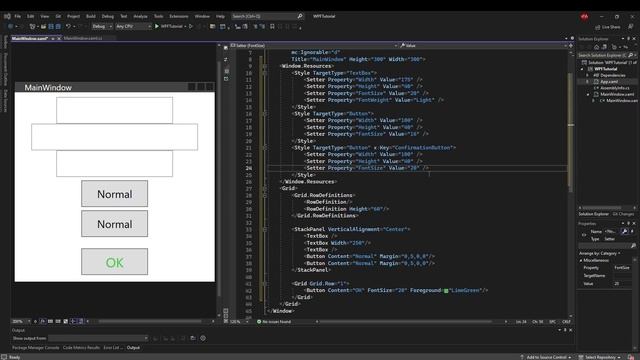Click the Undo toolbar icon
The width and height of the screenshot is (640, 360).
pos(68,26)
